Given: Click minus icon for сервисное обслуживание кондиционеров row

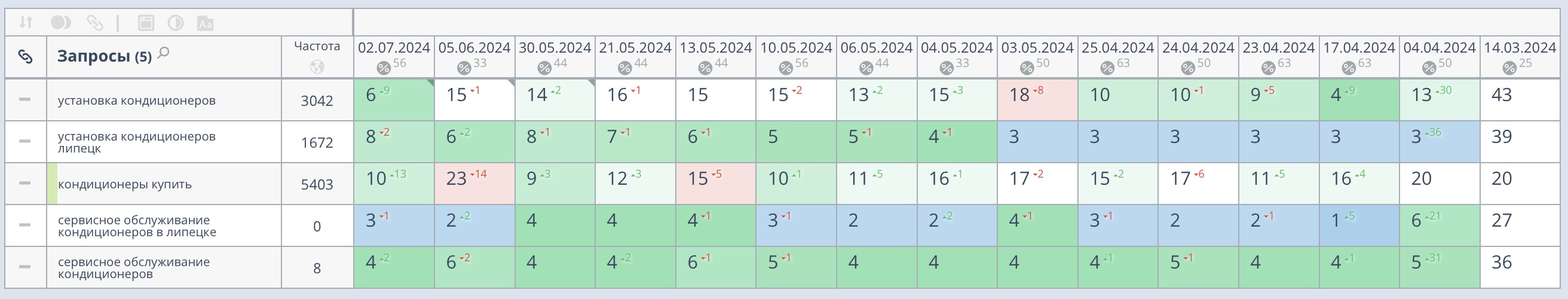Looking at the screenshot, I should click(x=25, y=267).
